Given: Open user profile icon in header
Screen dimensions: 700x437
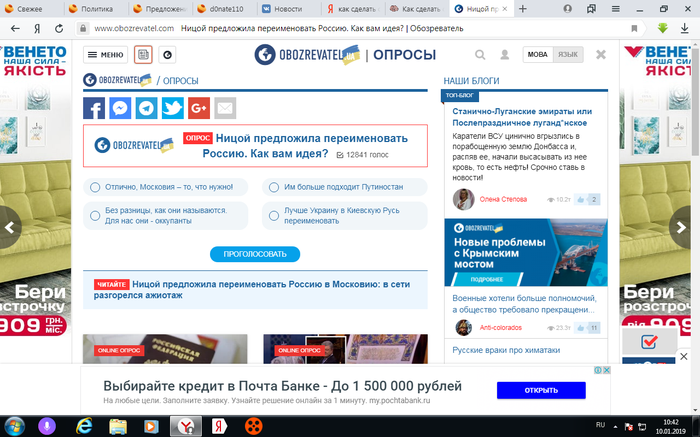Looking at the screenshot, I should click(x=504, y=55).
